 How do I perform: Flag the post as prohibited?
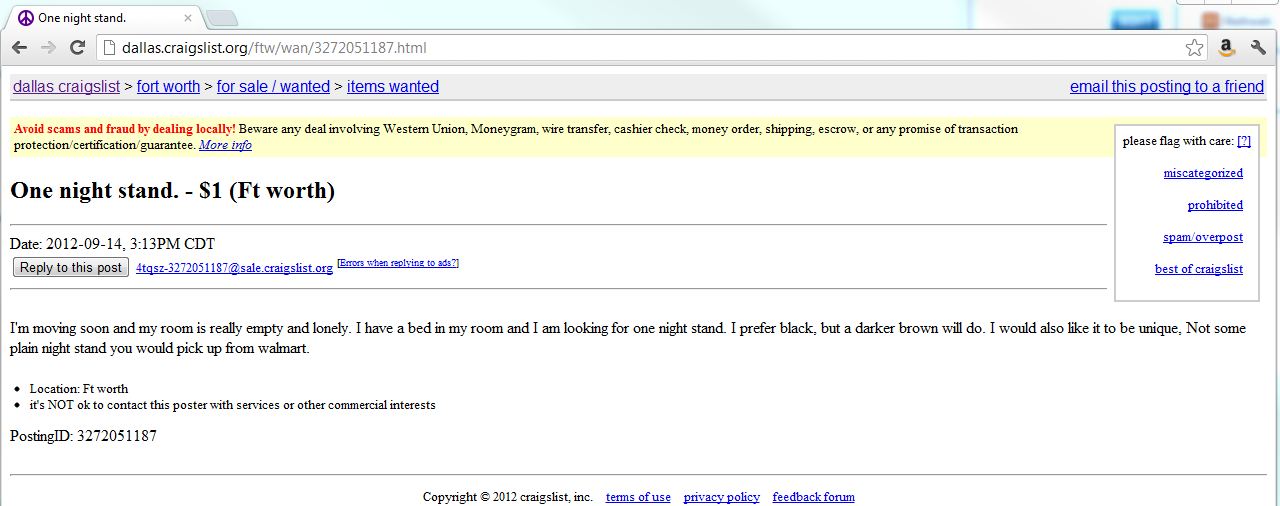click(x=1215, y=205)
